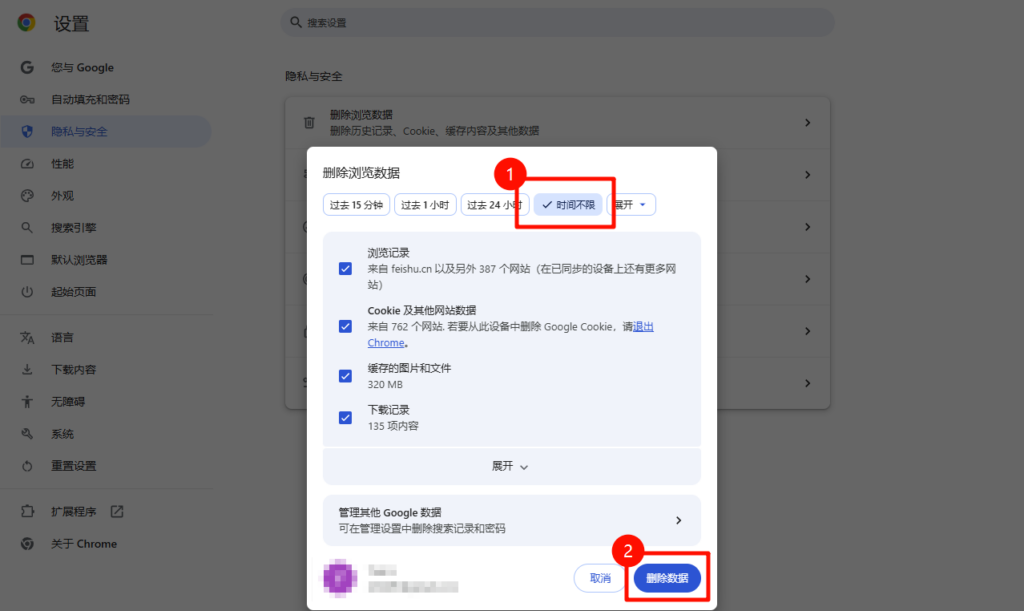This screenshot has height=611, width=1024.
Task: Click the 您与 Google sidebar icon
Action: pyautogui.click(x=27, y=68)
